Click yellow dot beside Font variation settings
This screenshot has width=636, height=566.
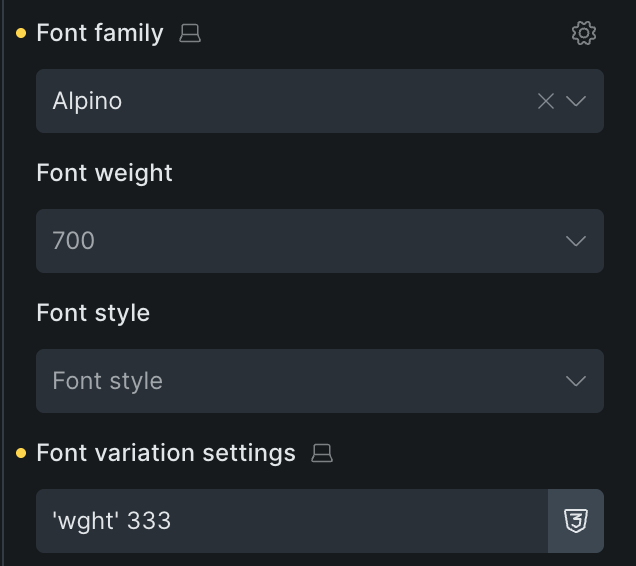pyautogui.click(x=21, y=454)
